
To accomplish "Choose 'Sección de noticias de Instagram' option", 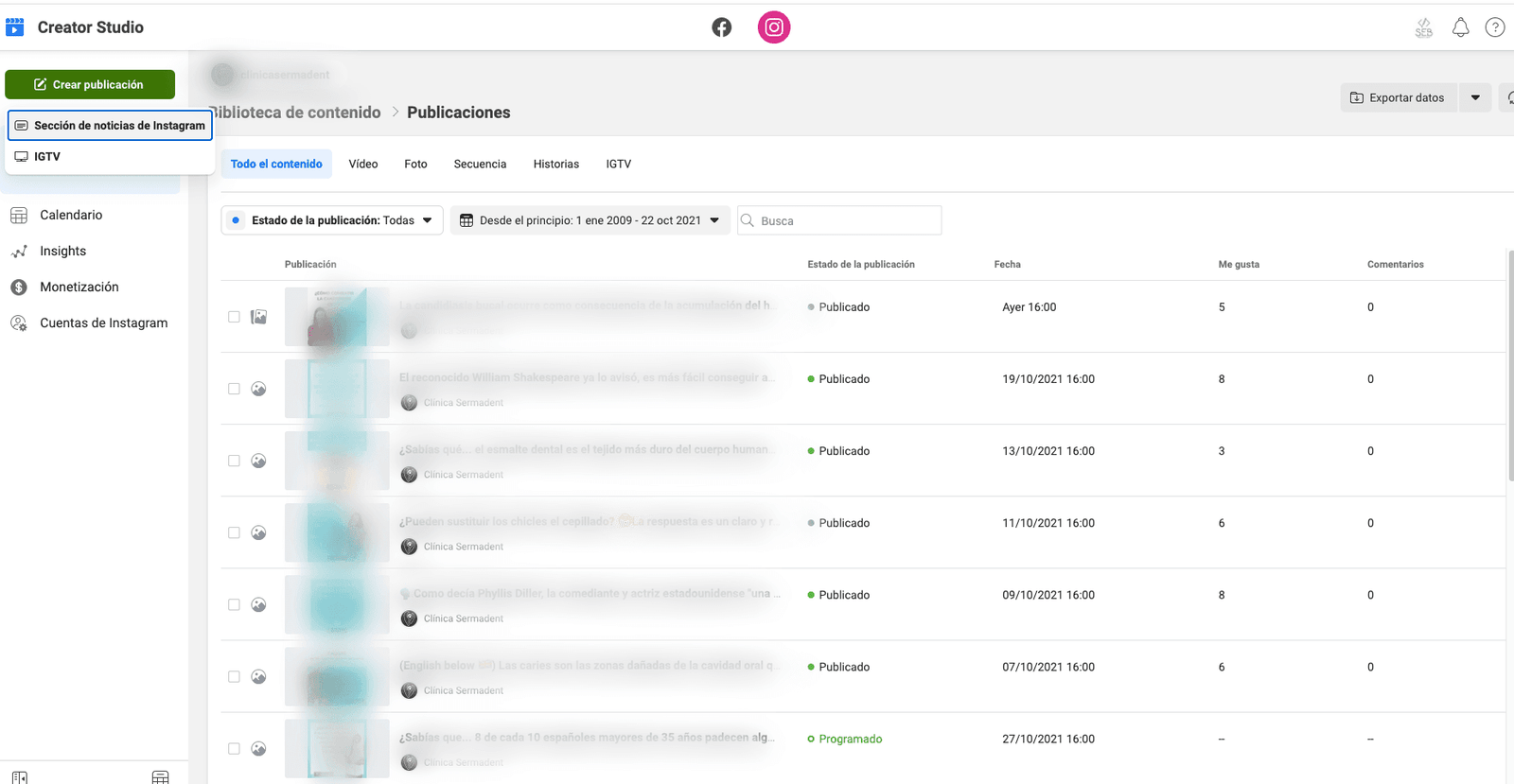I will [x=110, y=126].
